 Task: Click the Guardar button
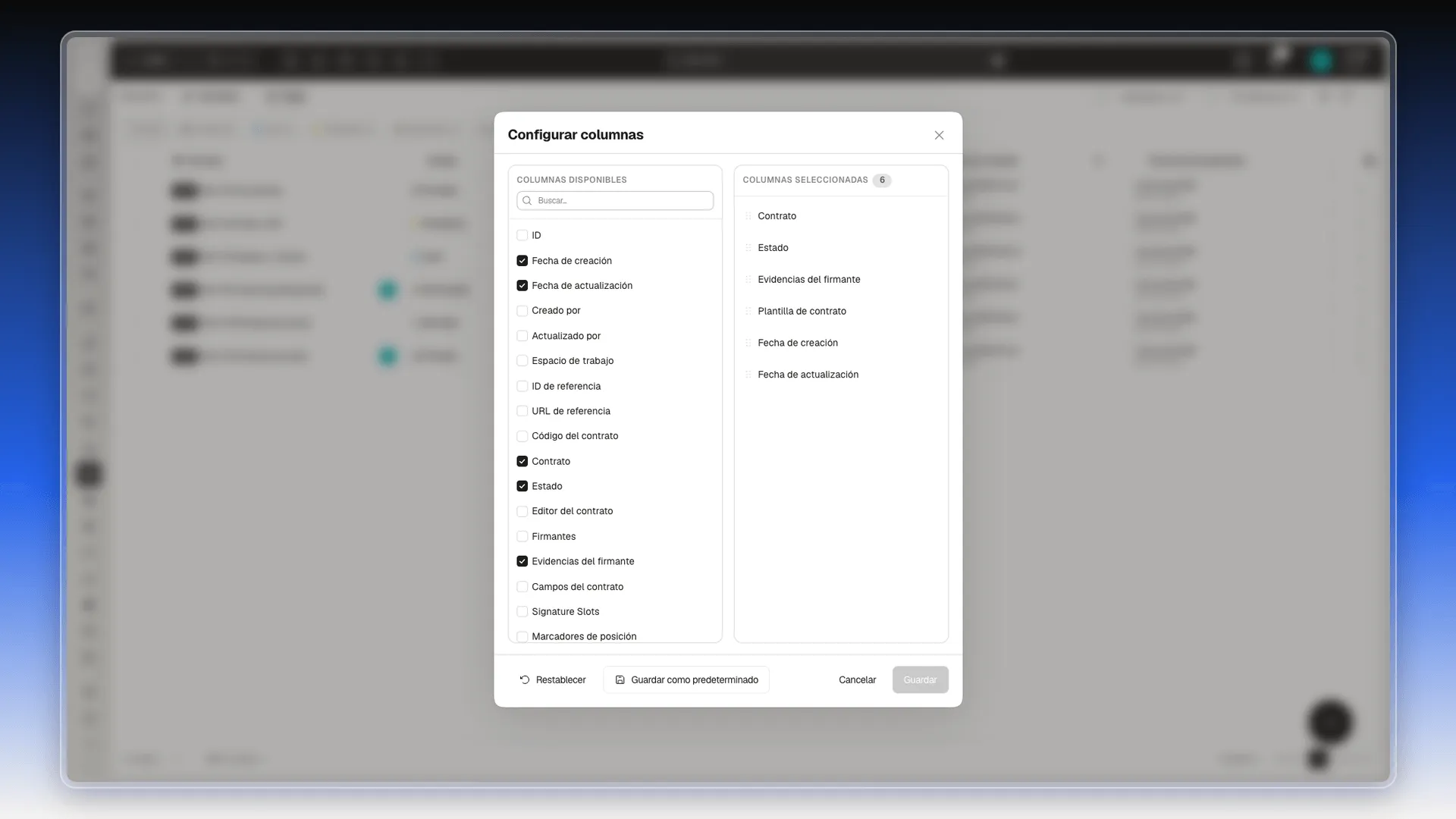[920, 680]
